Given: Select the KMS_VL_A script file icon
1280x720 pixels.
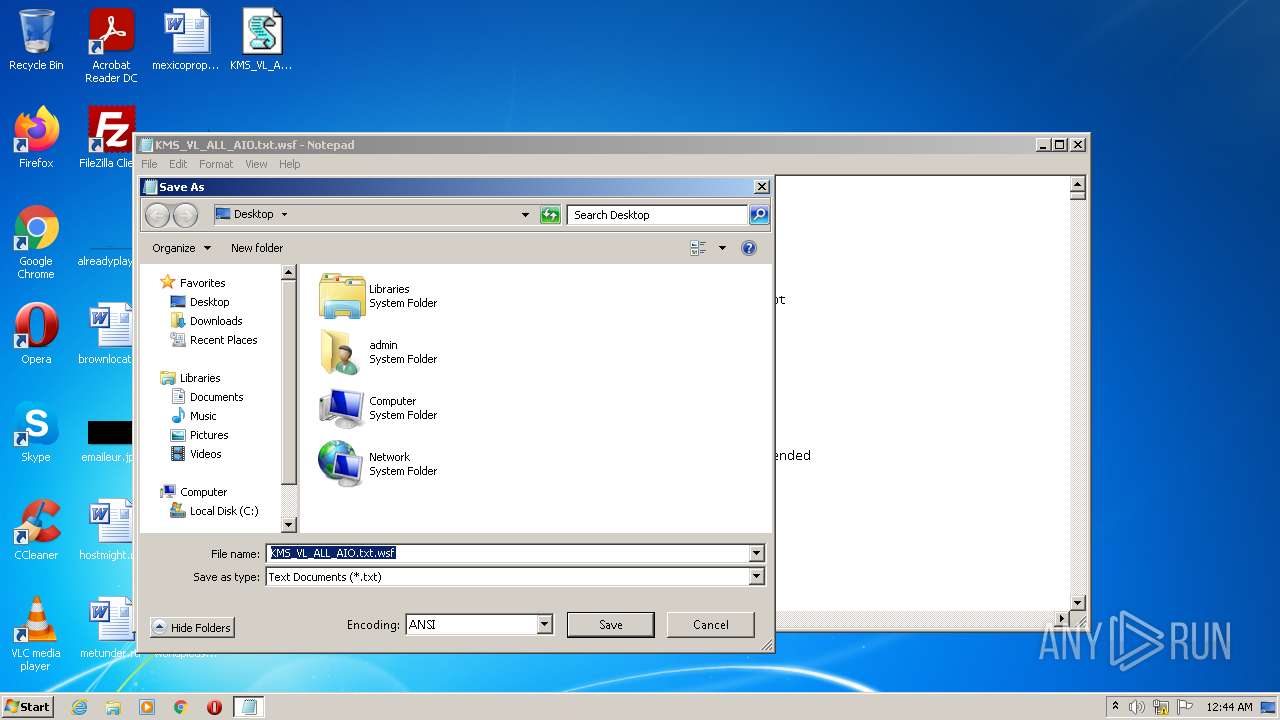Looking at the screenshot, I should click(x=261, y=40).
